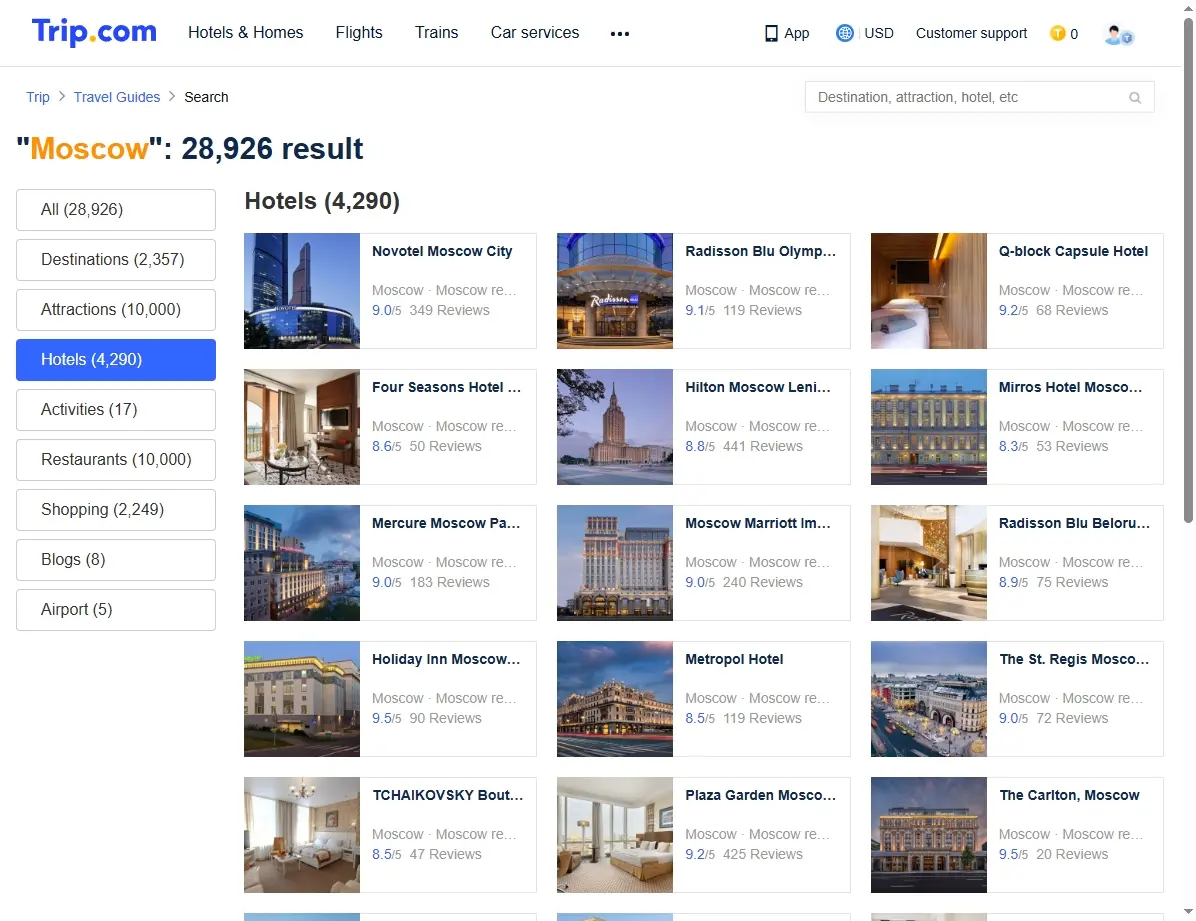This screenshot has width=1196, height=921.
Task: Go to Travel Guides breadcrumb
Action: 117,97
